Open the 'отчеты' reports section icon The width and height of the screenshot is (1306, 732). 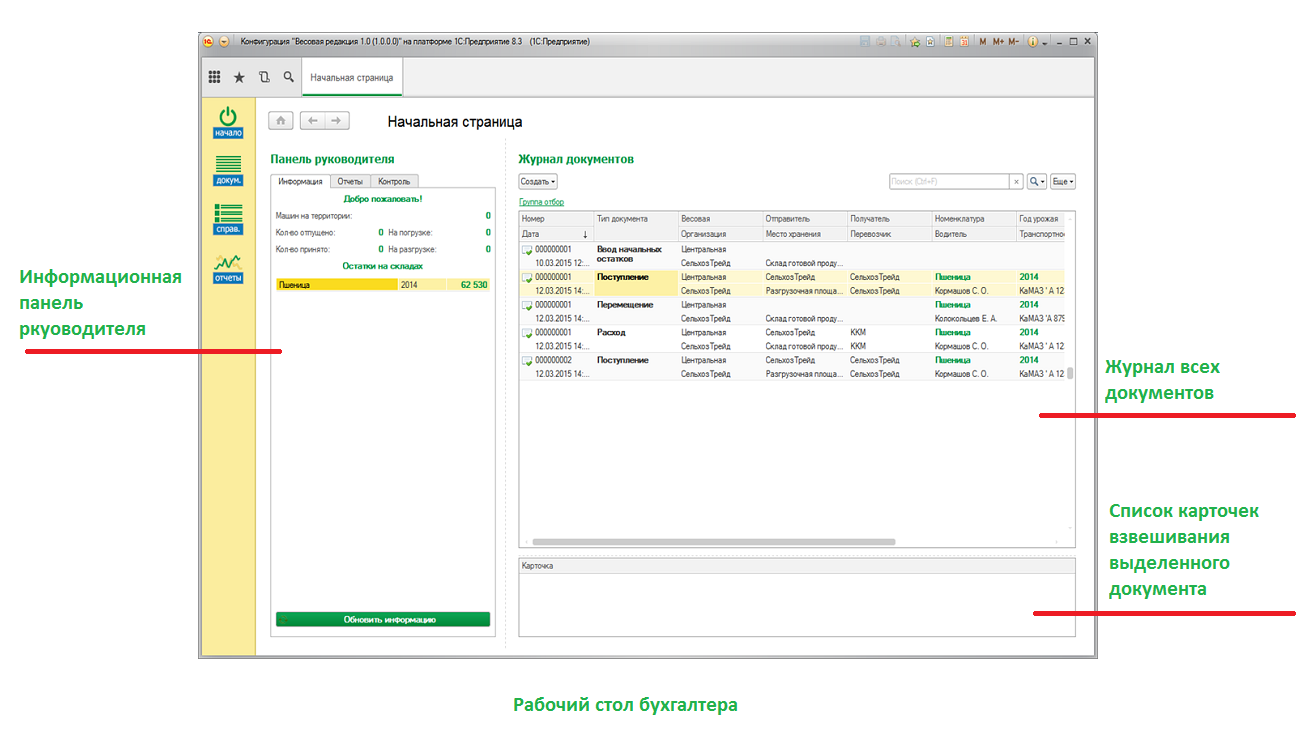click(x=228, y=268)
